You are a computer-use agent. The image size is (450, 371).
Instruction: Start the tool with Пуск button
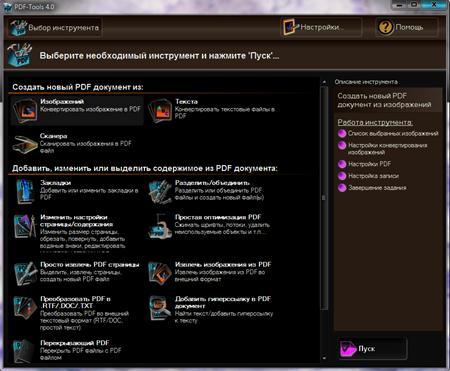pyautogui.click(x=372, y=349)
